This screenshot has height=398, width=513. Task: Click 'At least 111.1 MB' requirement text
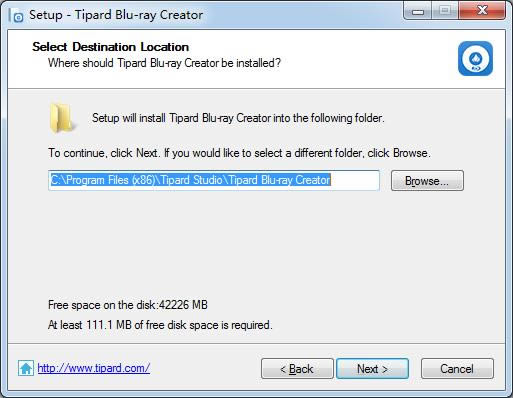click(160, 325)
